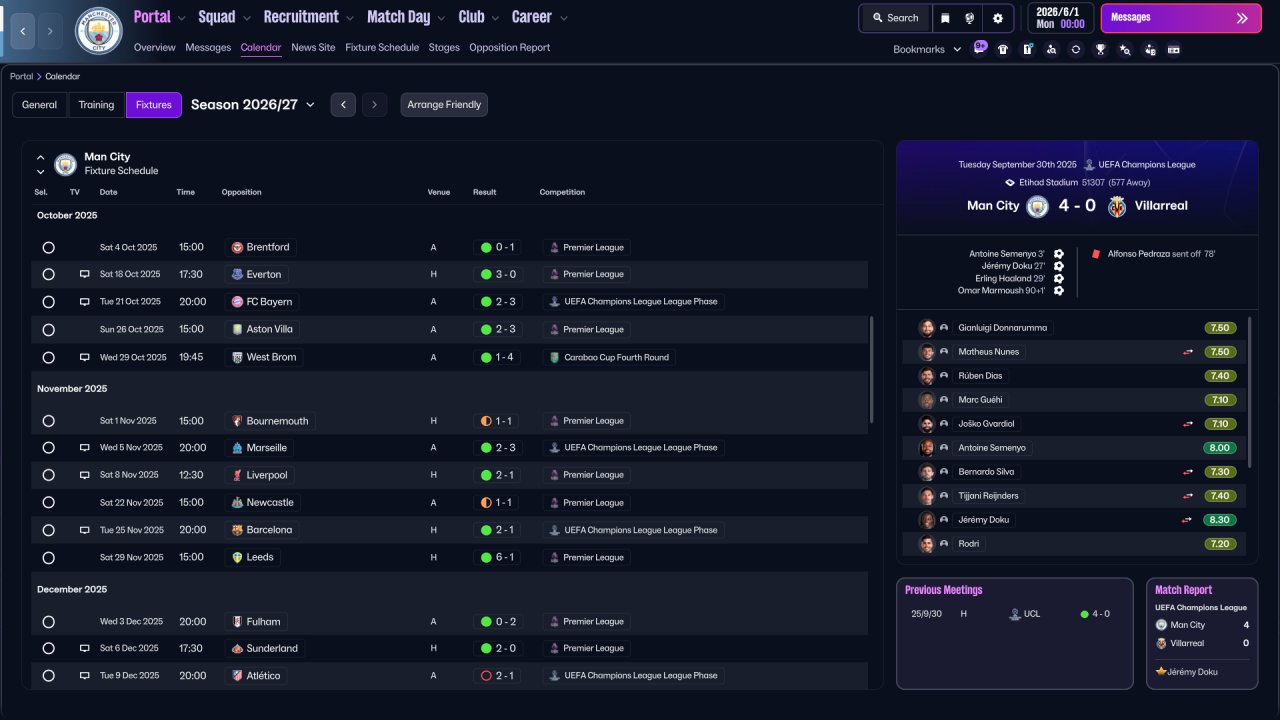Viewport: 1280px width, 720px height.
Task: Select the Atlético fixture radio button
Action: click(48, 676)
